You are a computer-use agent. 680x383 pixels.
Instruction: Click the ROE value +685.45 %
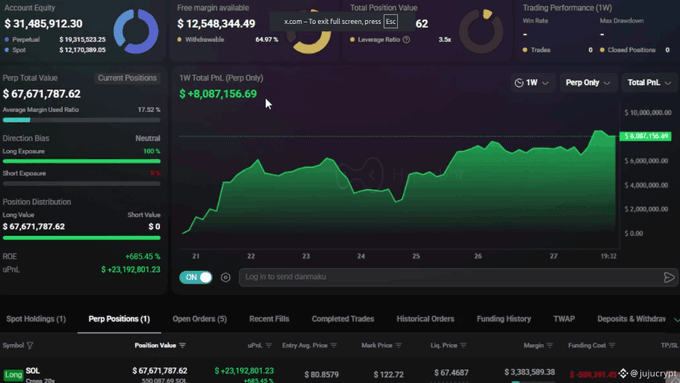click(143, 257)
